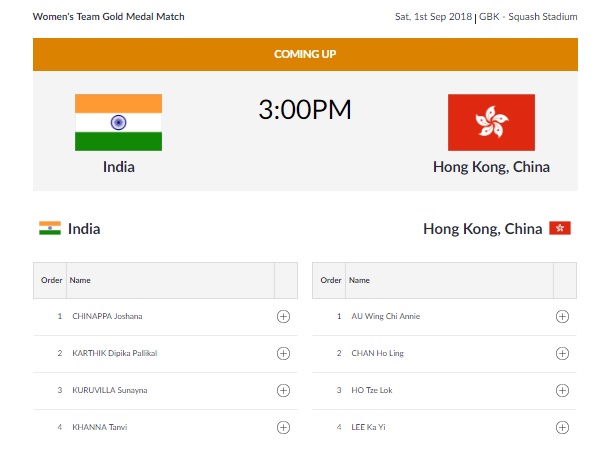This screenshot has height=453, width=603.
Task: Expand HO Tze Lok plus icon
Action: click(x=562, y=390)
